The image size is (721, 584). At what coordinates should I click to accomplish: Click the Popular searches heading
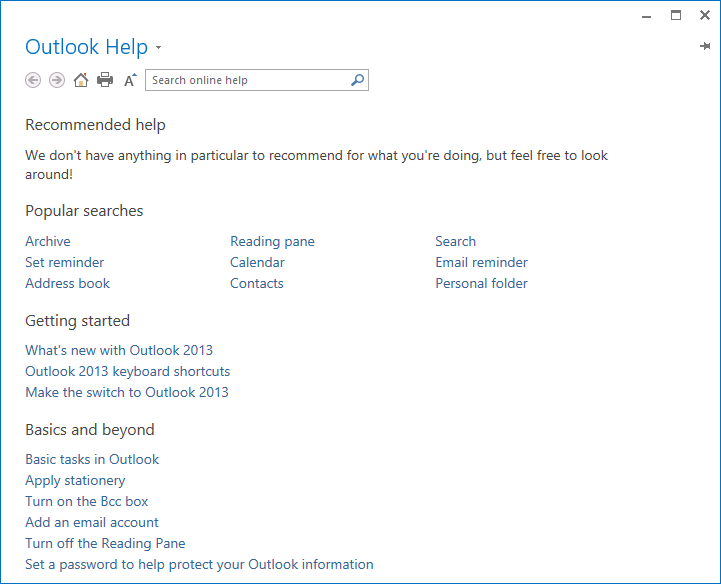[x=84, y=211]
